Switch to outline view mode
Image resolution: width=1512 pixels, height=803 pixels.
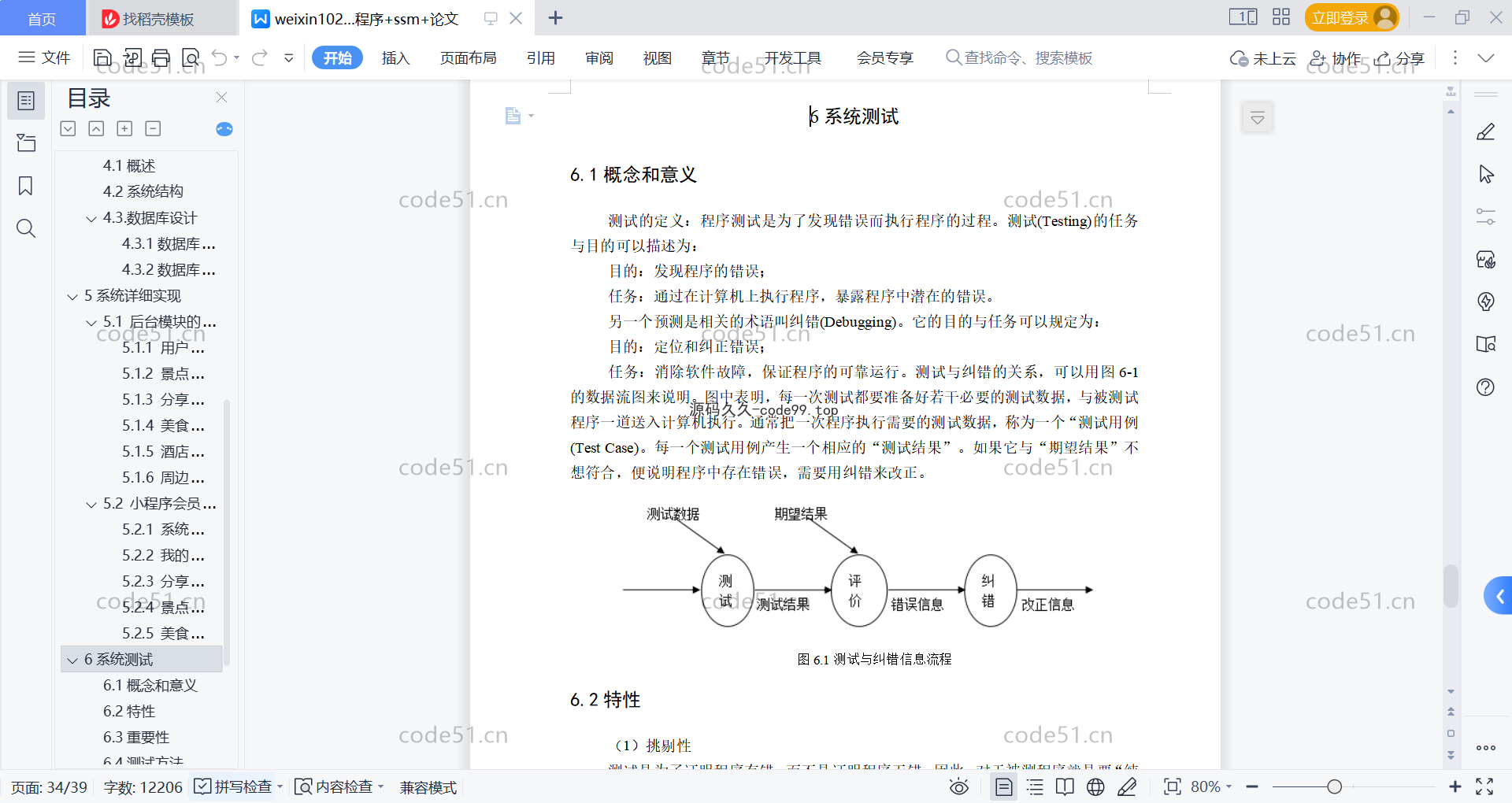point(1035,786)
